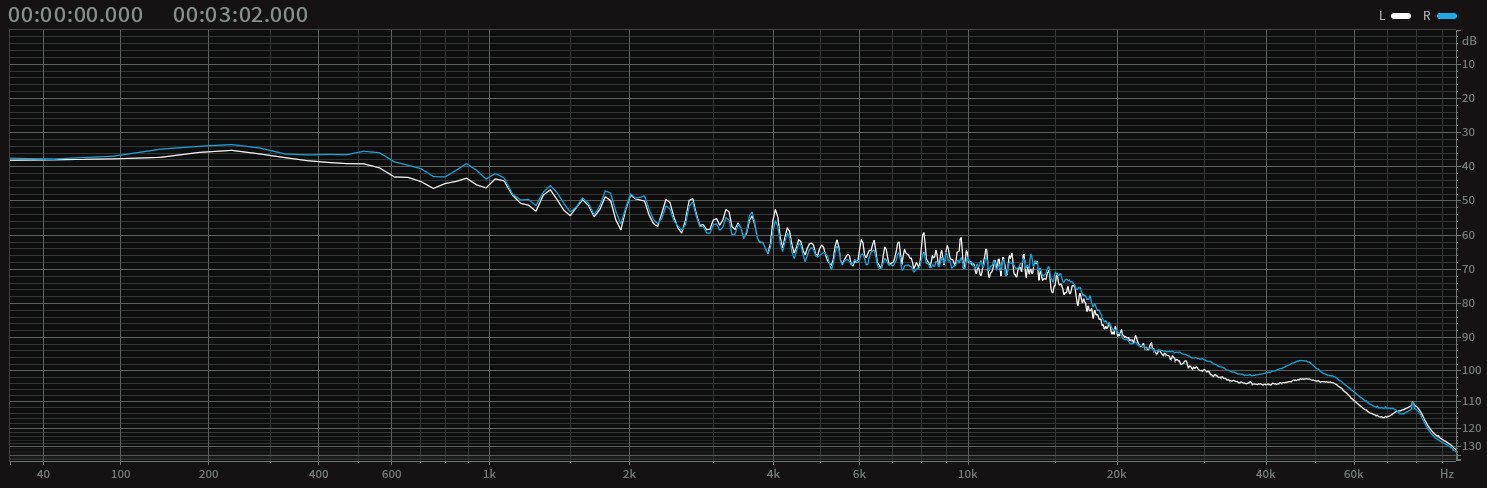This screenshot has height=488, width=1487.
Task: Click the 90 dB level axis label
Action: coord(1469,338)
